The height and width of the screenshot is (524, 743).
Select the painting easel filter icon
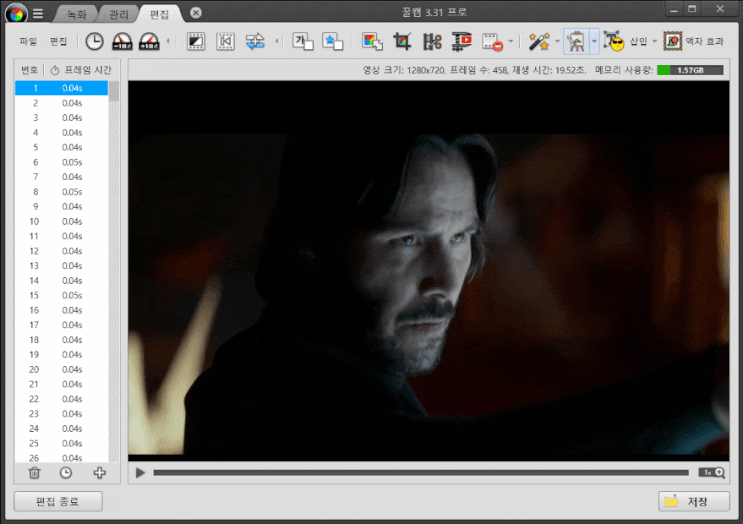pyautogui.click(x=576, y=42)
